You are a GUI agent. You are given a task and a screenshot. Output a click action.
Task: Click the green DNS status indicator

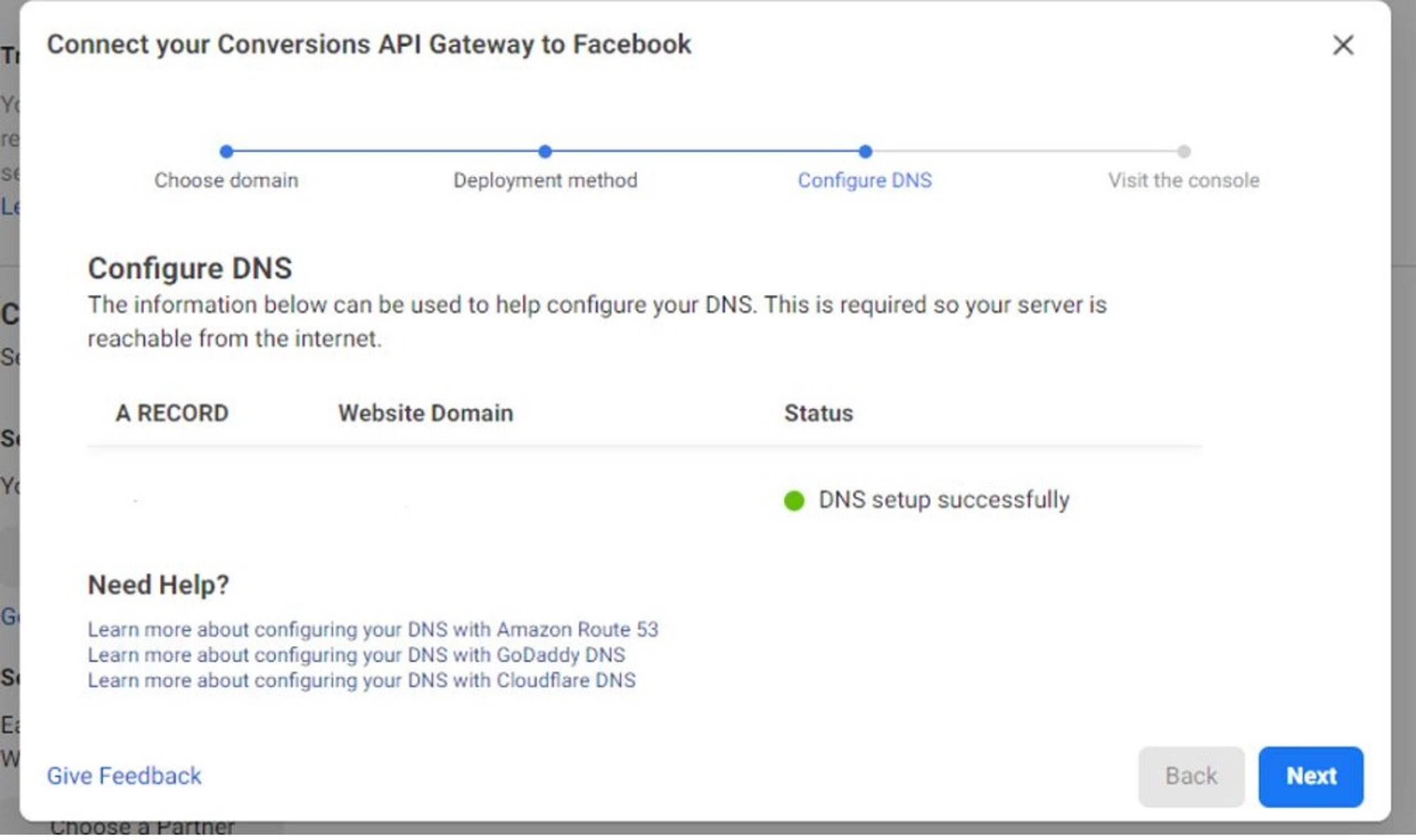click(794, 500)
